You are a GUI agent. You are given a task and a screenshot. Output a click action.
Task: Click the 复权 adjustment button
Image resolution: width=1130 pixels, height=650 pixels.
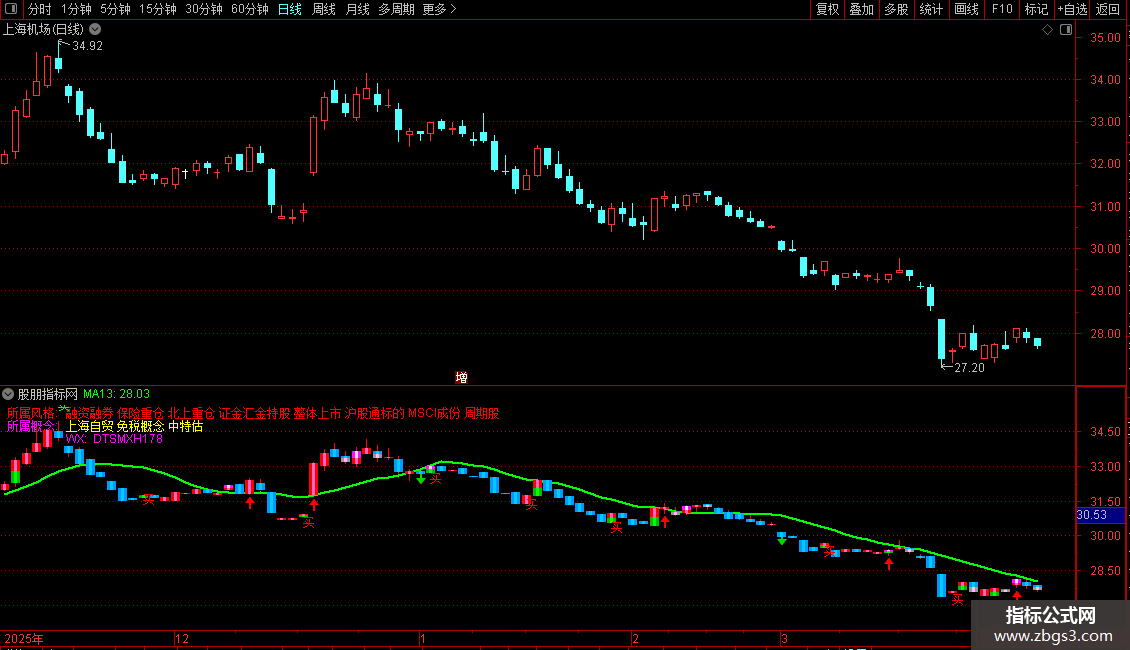coord(827,9)
